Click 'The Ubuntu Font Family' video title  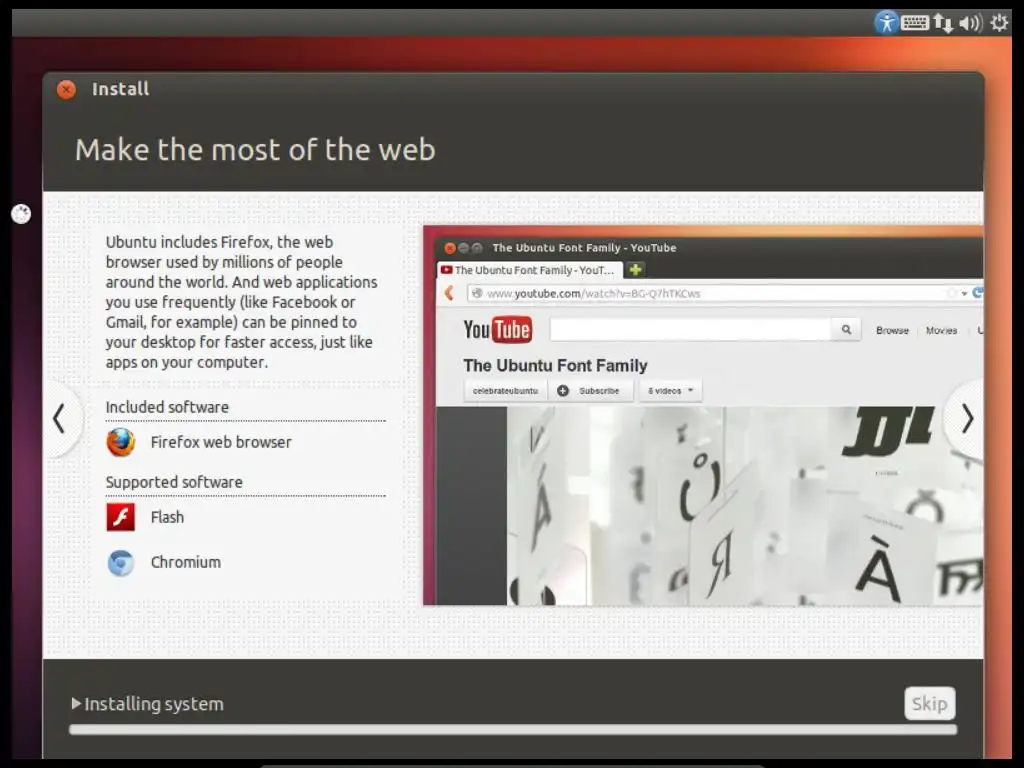[x=555, y=366]
